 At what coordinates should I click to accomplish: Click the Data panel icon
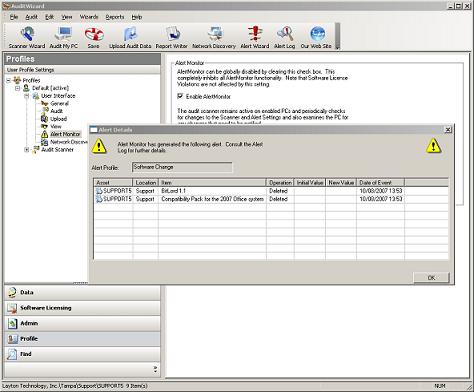13,292
